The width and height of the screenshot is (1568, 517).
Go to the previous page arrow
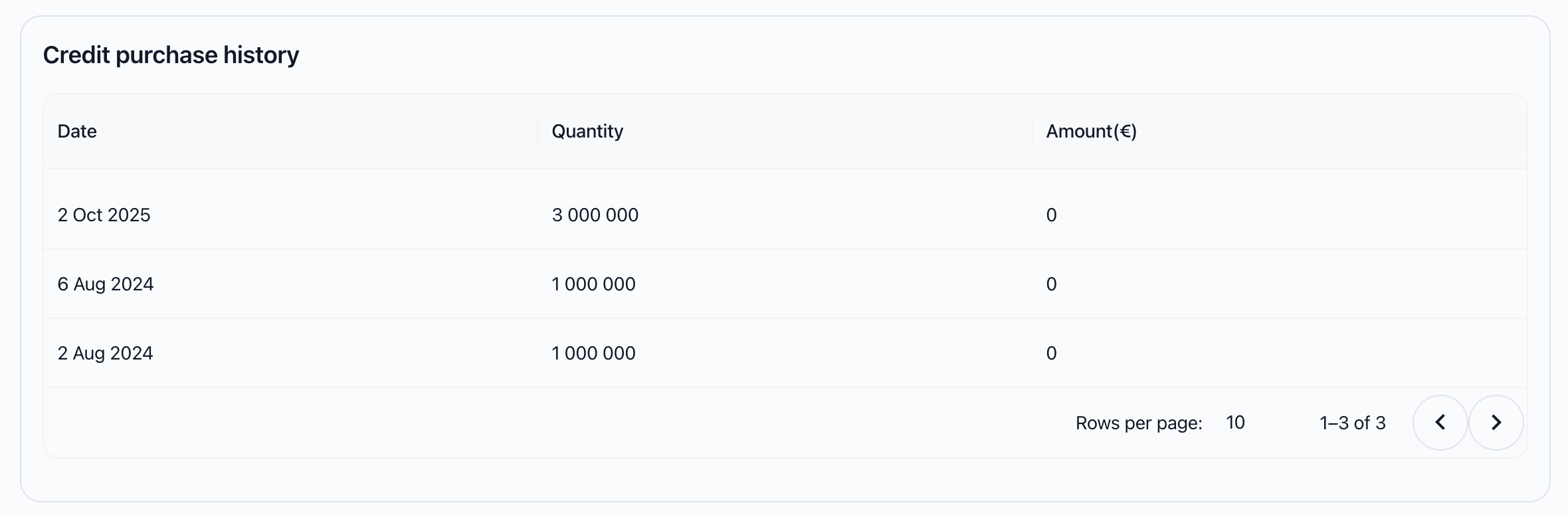[1440, 423]
